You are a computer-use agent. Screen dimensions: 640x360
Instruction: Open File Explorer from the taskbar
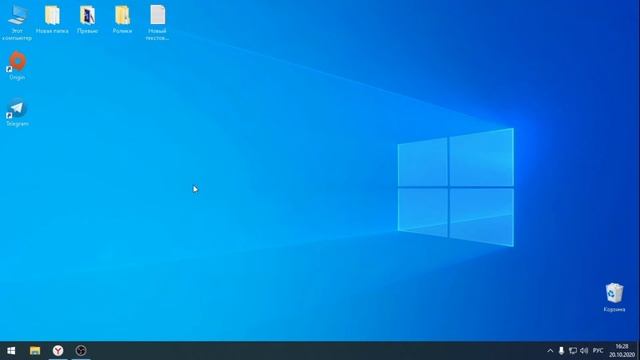(35, 351)
